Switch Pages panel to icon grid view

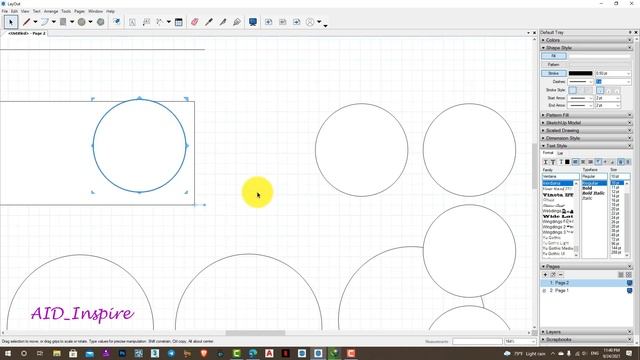pos(629,275)
